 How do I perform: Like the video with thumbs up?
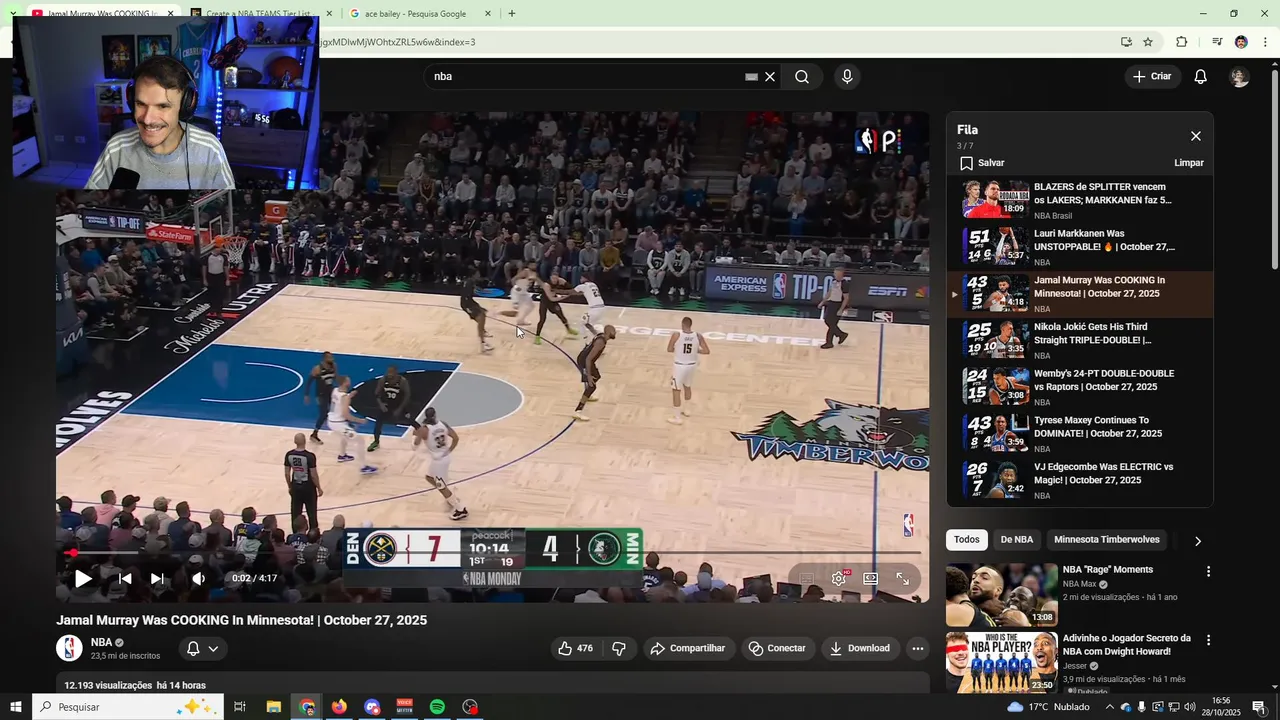pos(575,648)
